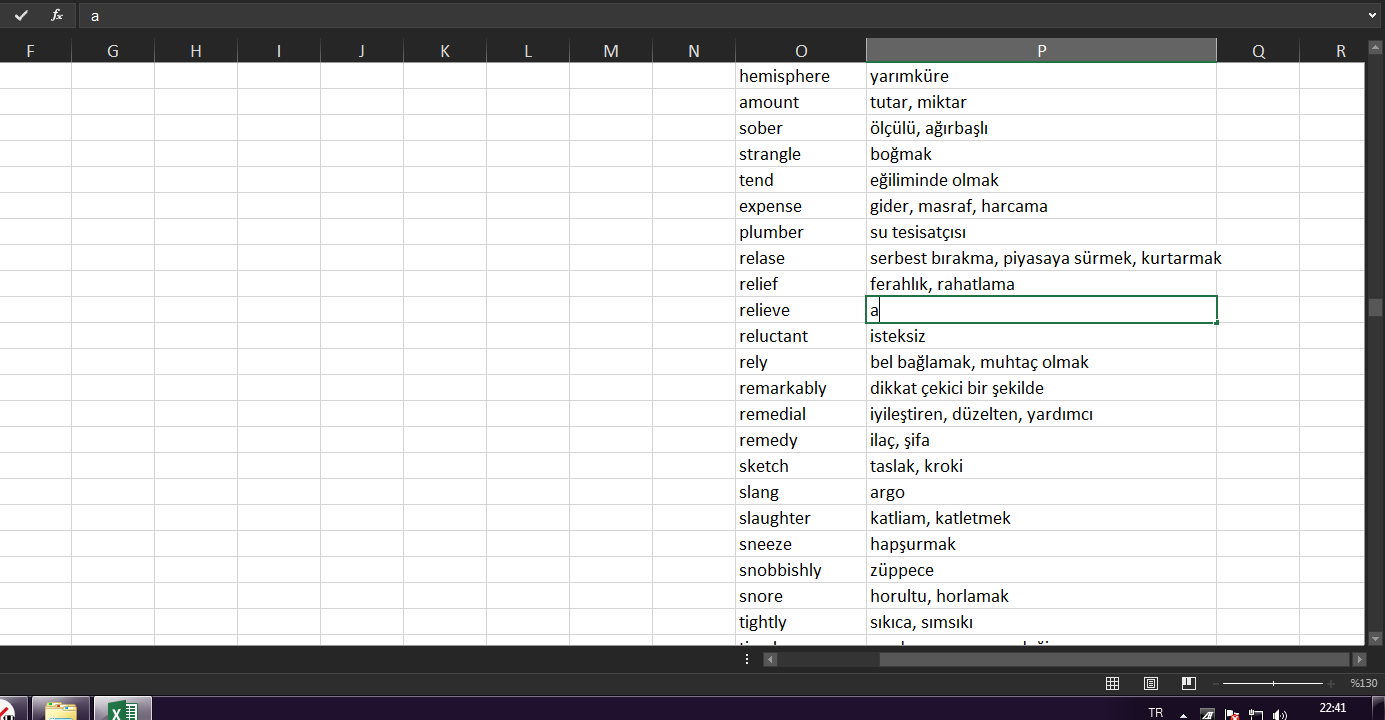This screenshot has height=720, width=1385.
Task: Click the cell 'taslak, kroki'
Action: click(x=1041, y=466)
